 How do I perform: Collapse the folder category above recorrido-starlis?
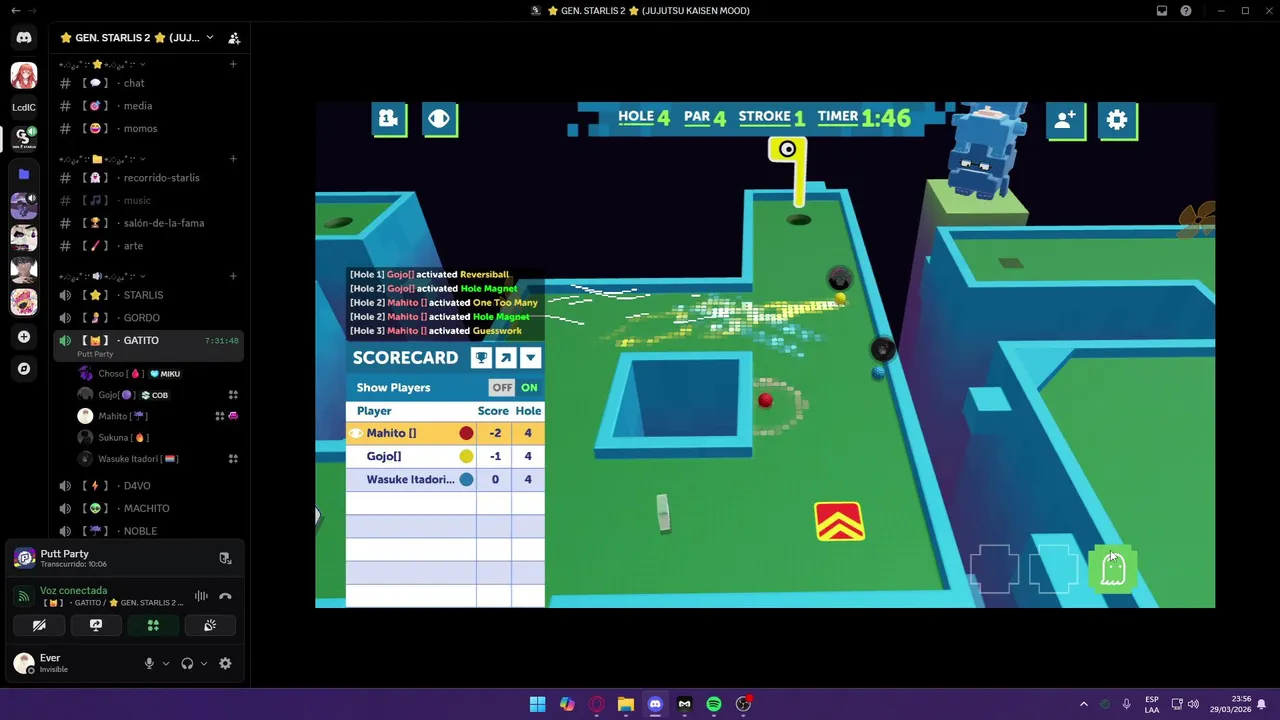click(x=102, y=159)
